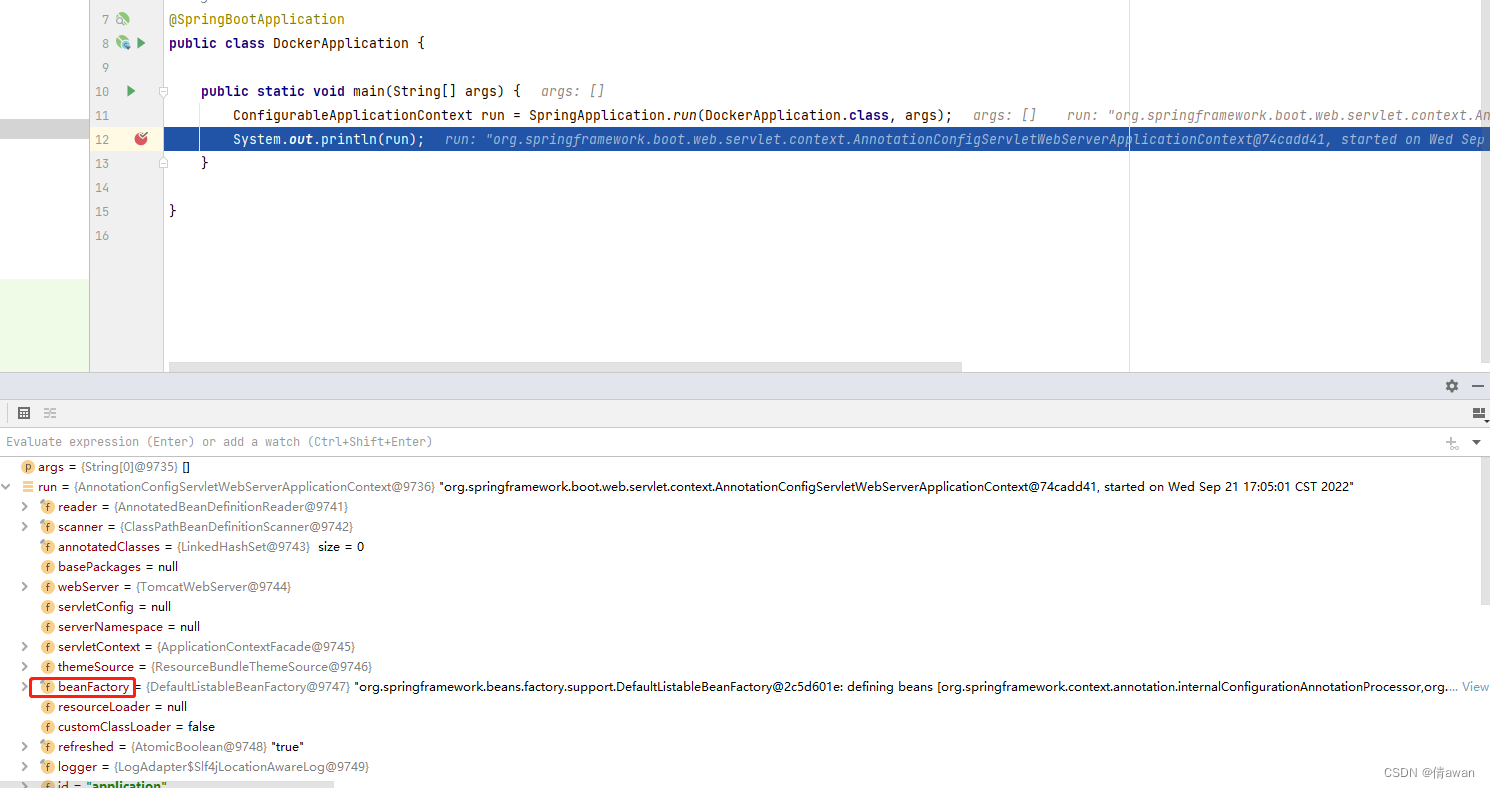
Task: Expand the themeSource variable node
Action: [x=24, y=666]
